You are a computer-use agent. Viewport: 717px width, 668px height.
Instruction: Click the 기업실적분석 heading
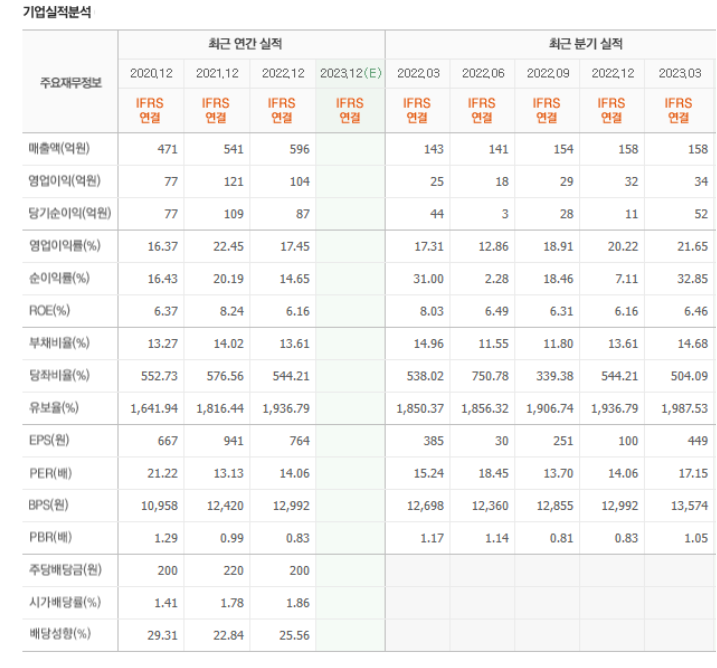(x=57, y=12)
